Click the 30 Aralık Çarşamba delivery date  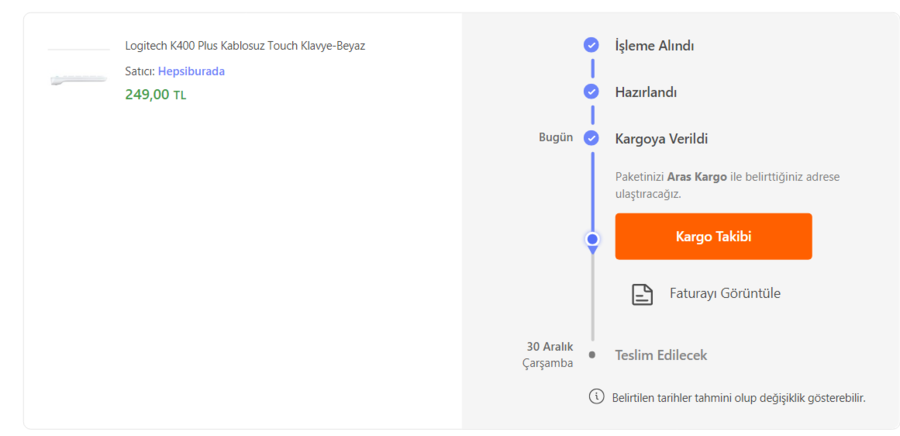pos(549,354)
